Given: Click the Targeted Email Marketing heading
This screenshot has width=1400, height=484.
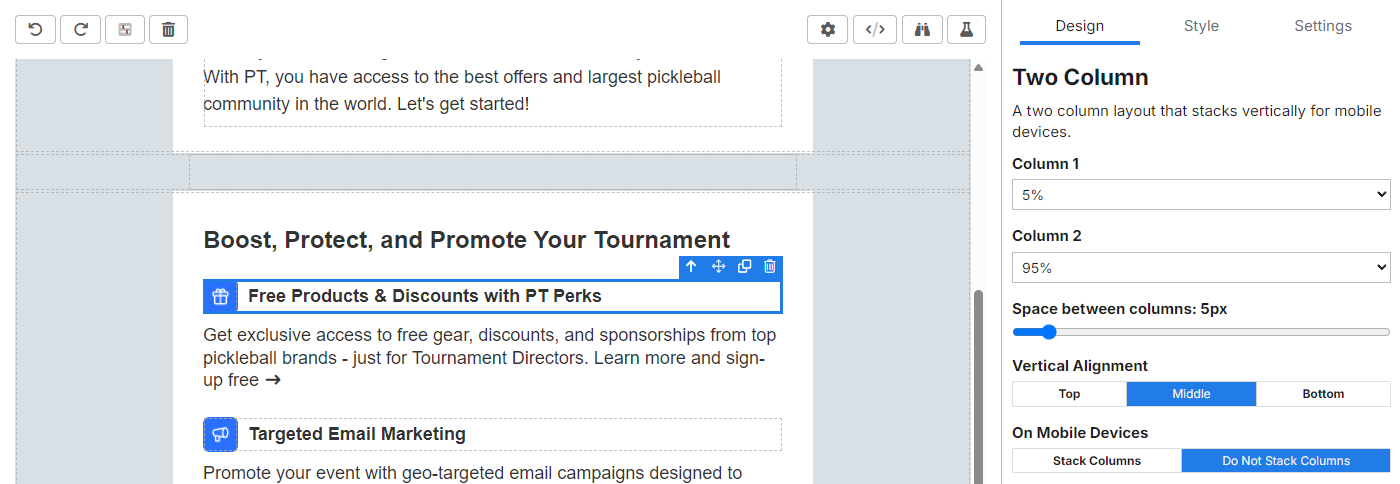Looking at the screenshot, I should pyautogui.click(x=357, y=434).
